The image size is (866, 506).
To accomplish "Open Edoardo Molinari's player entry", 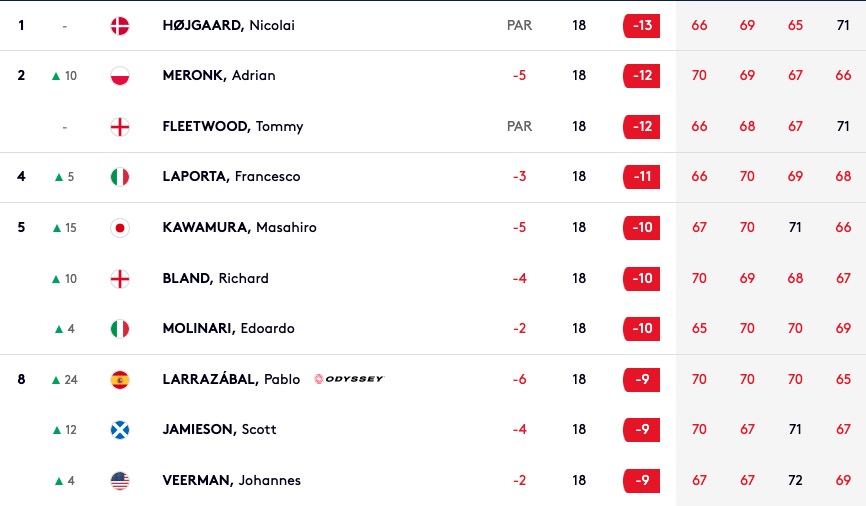I will (228, 328).
